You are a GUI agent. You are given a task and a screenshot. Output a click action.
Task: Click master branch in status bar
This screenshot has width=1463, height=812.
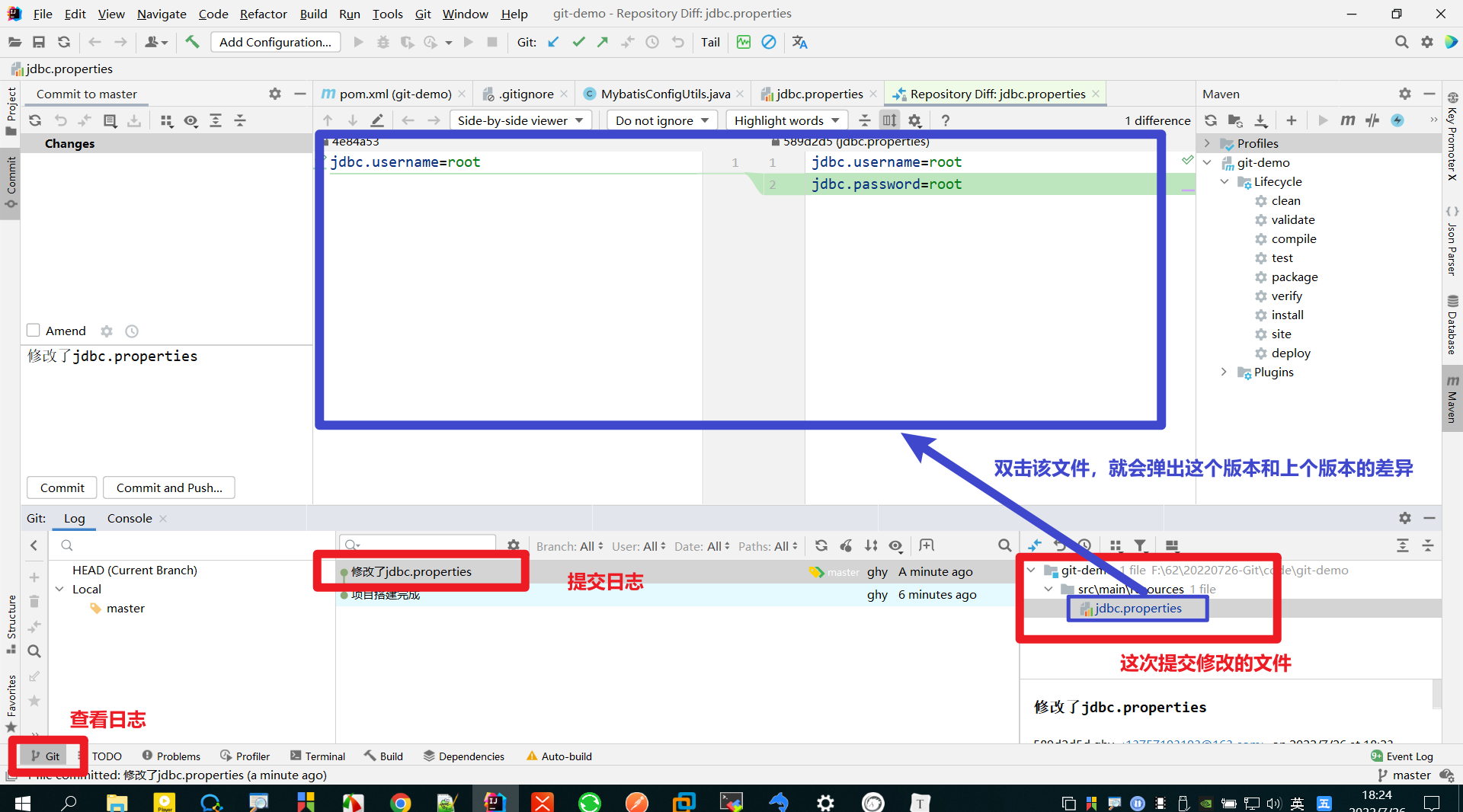coord(1404,775)
